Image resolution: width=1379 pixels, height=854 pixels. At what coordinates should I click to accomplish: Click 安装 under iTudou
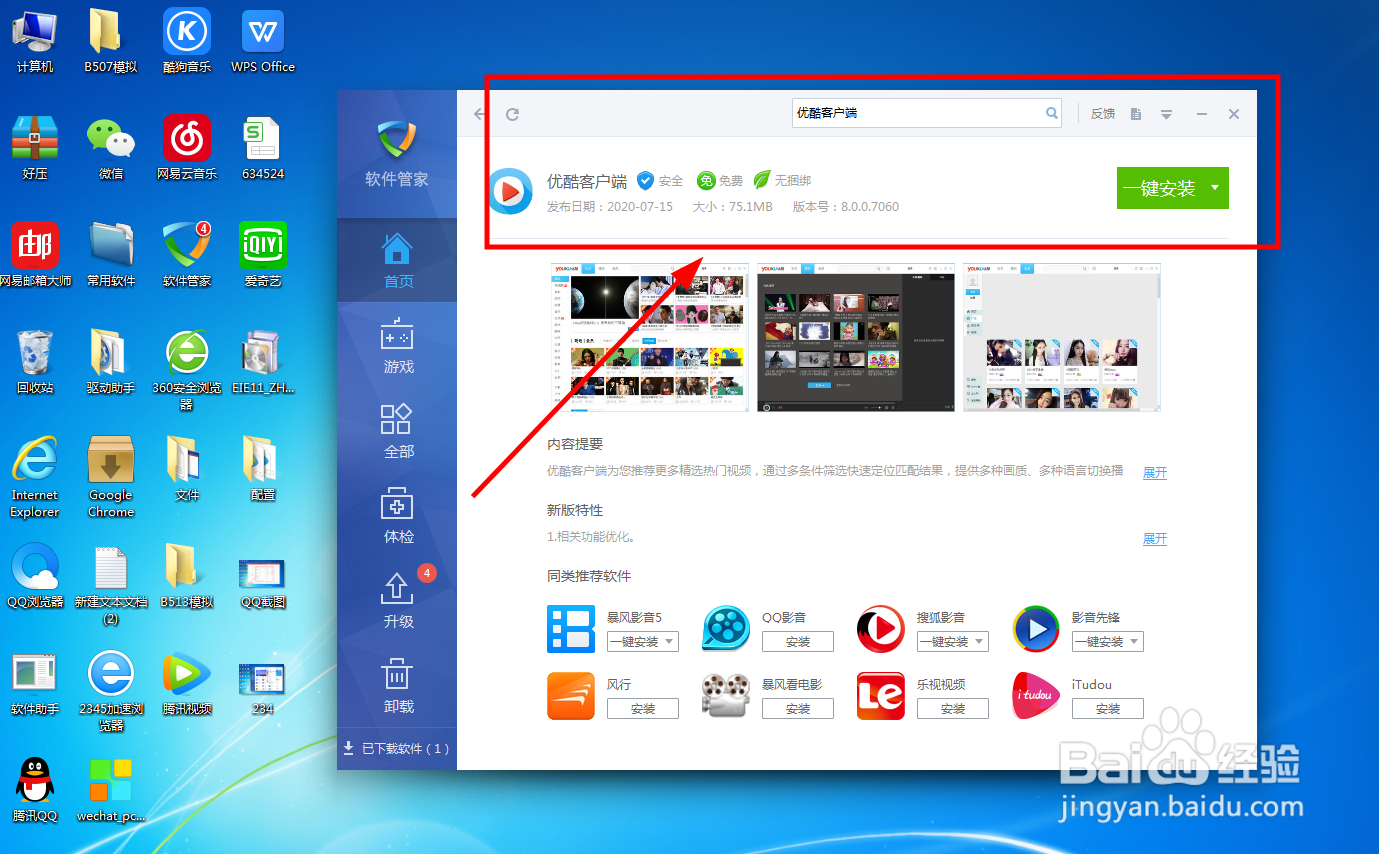click(1108, 708)
